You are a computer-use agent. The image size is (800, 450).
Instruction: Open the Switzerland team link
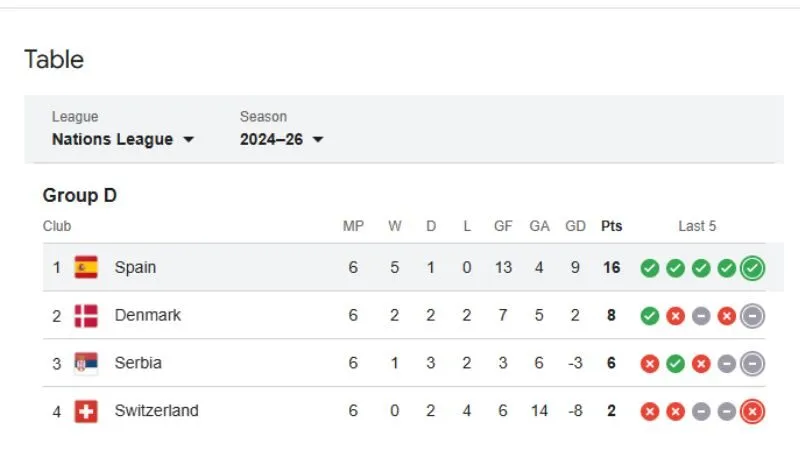tap(156, 411)
